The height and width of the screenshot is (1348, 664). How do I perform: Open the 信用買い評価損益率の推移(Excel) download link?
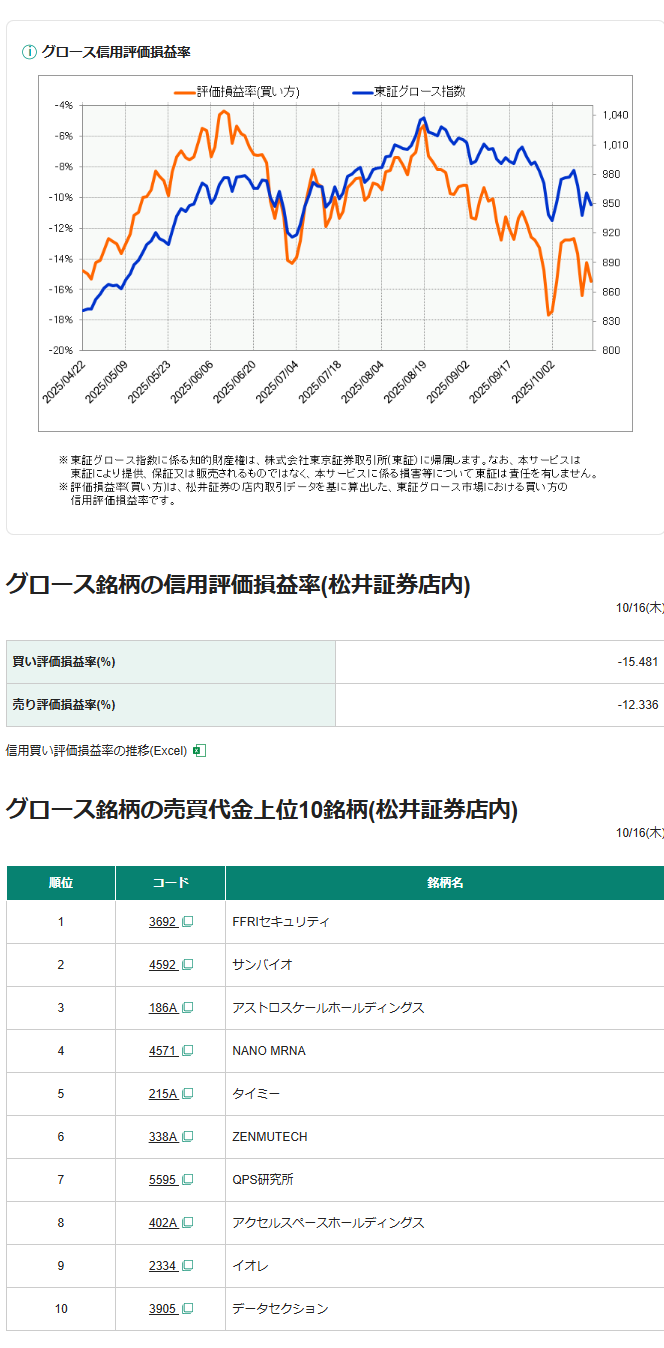96,750
